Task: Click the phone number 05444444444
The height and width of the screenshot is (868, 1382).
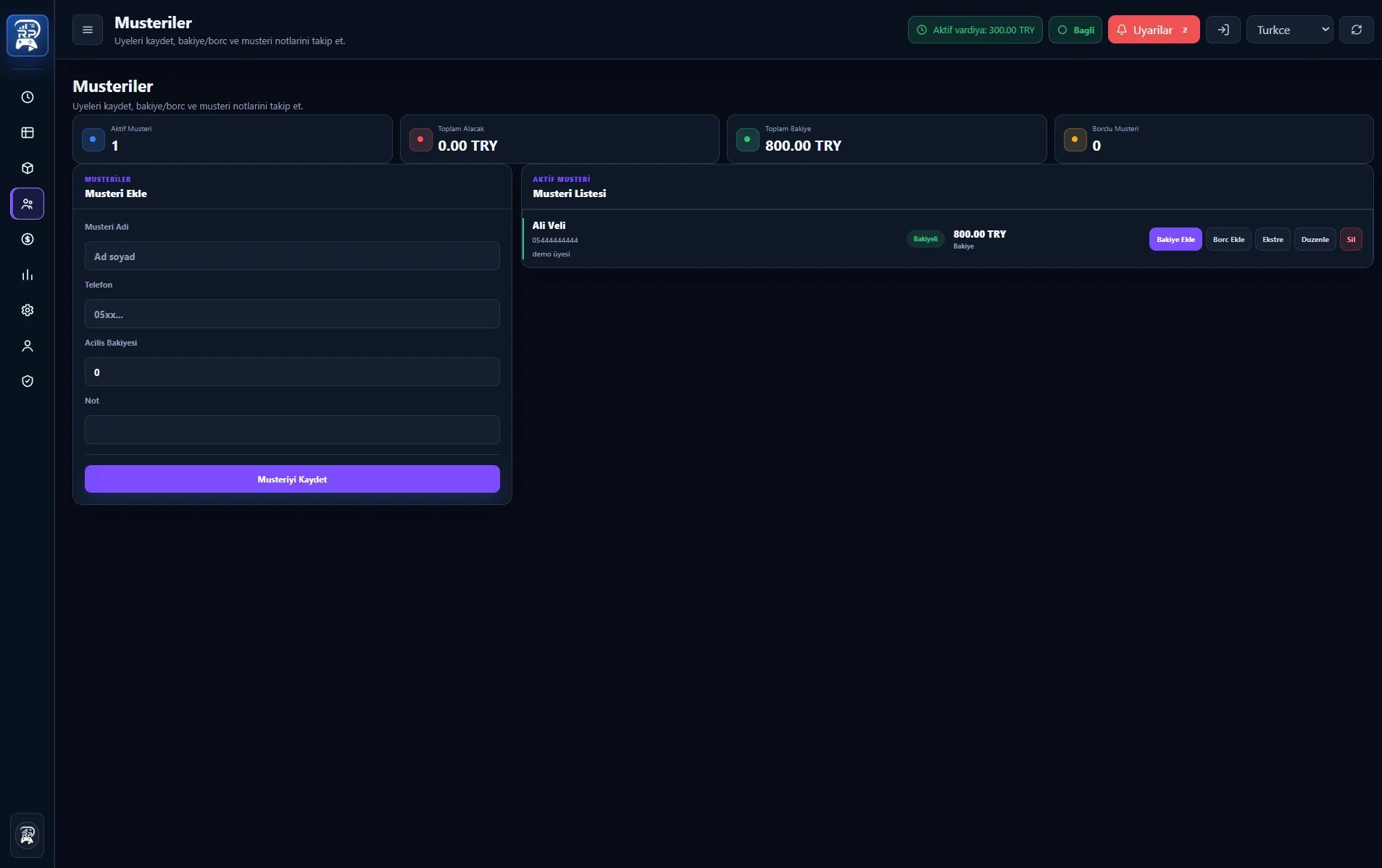Action: (555, 241)
